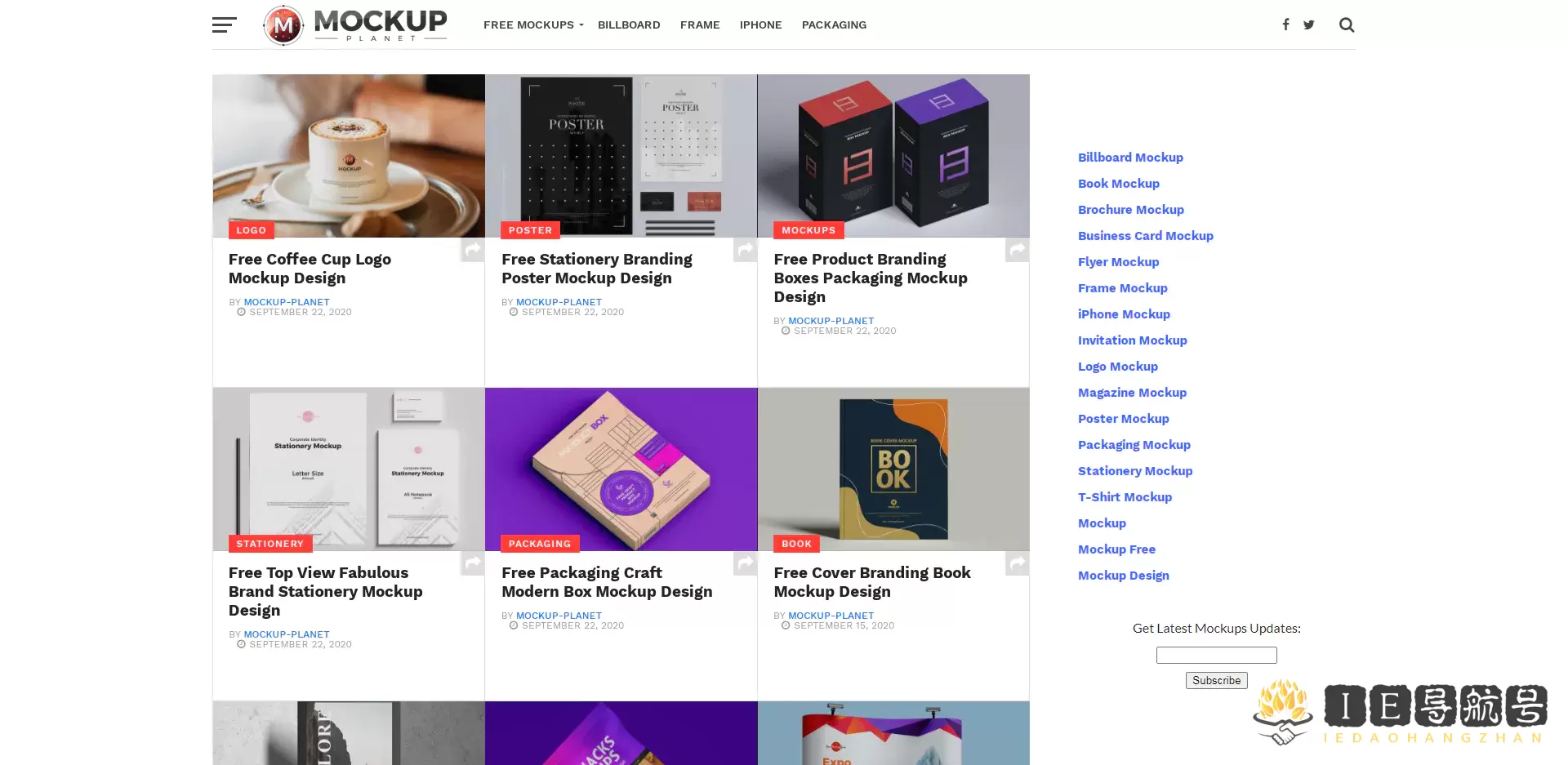Click the Mockup Planet logo
Image resolution: width=1568 pixels, height=765 pixels.
(x=355, y=25)
